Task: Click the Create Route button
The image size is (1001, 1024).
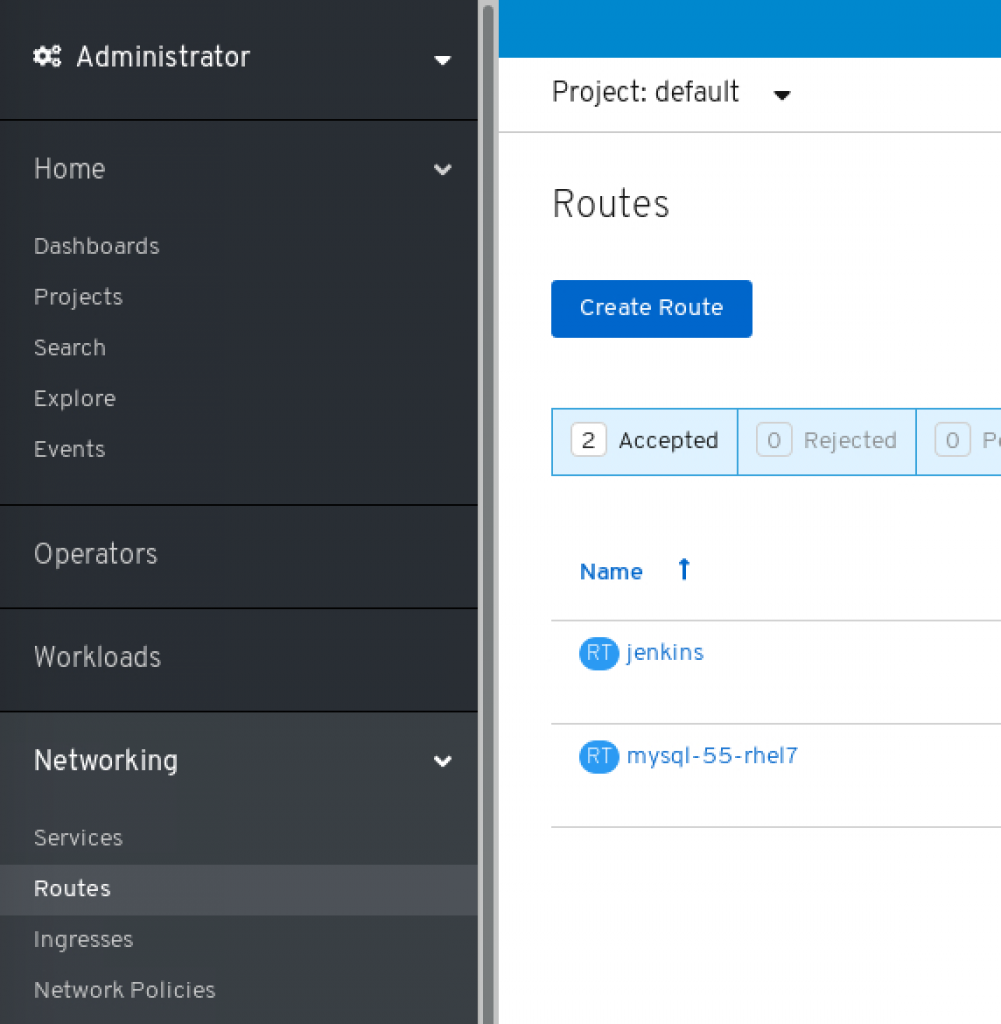Action: (652, 309)
